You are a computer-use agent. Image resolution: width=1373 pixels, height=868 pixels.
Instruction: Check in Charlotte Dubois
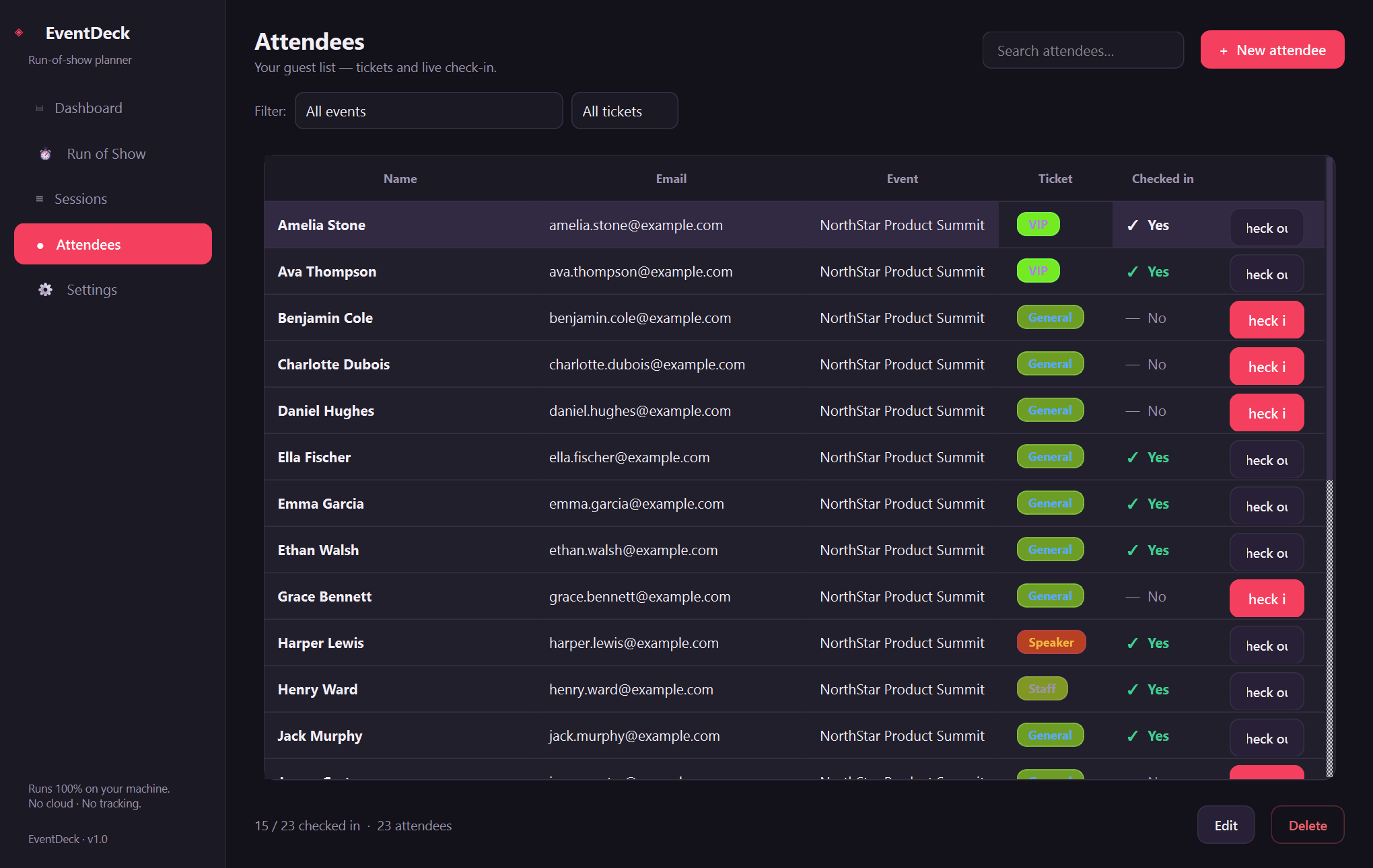point(1267,367)
